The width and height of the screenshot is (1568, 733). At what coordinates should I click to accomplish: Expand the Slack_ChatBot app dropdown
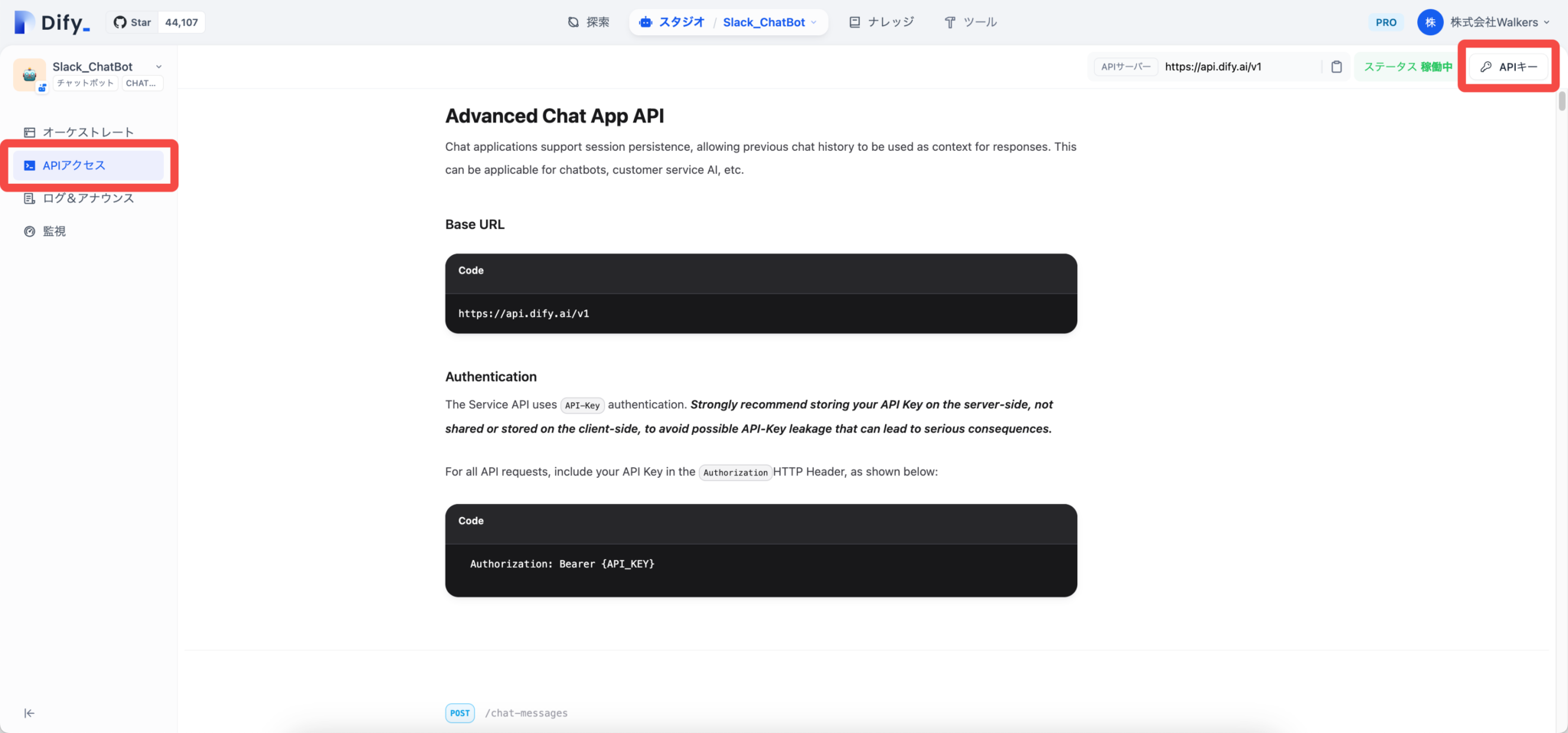click(158, 66)
